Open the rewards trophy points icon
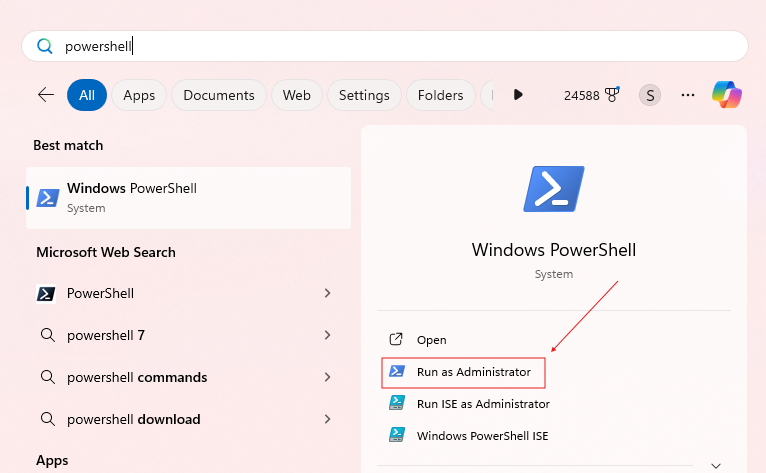This screenshot has height=473, width=766. (612, 94)
